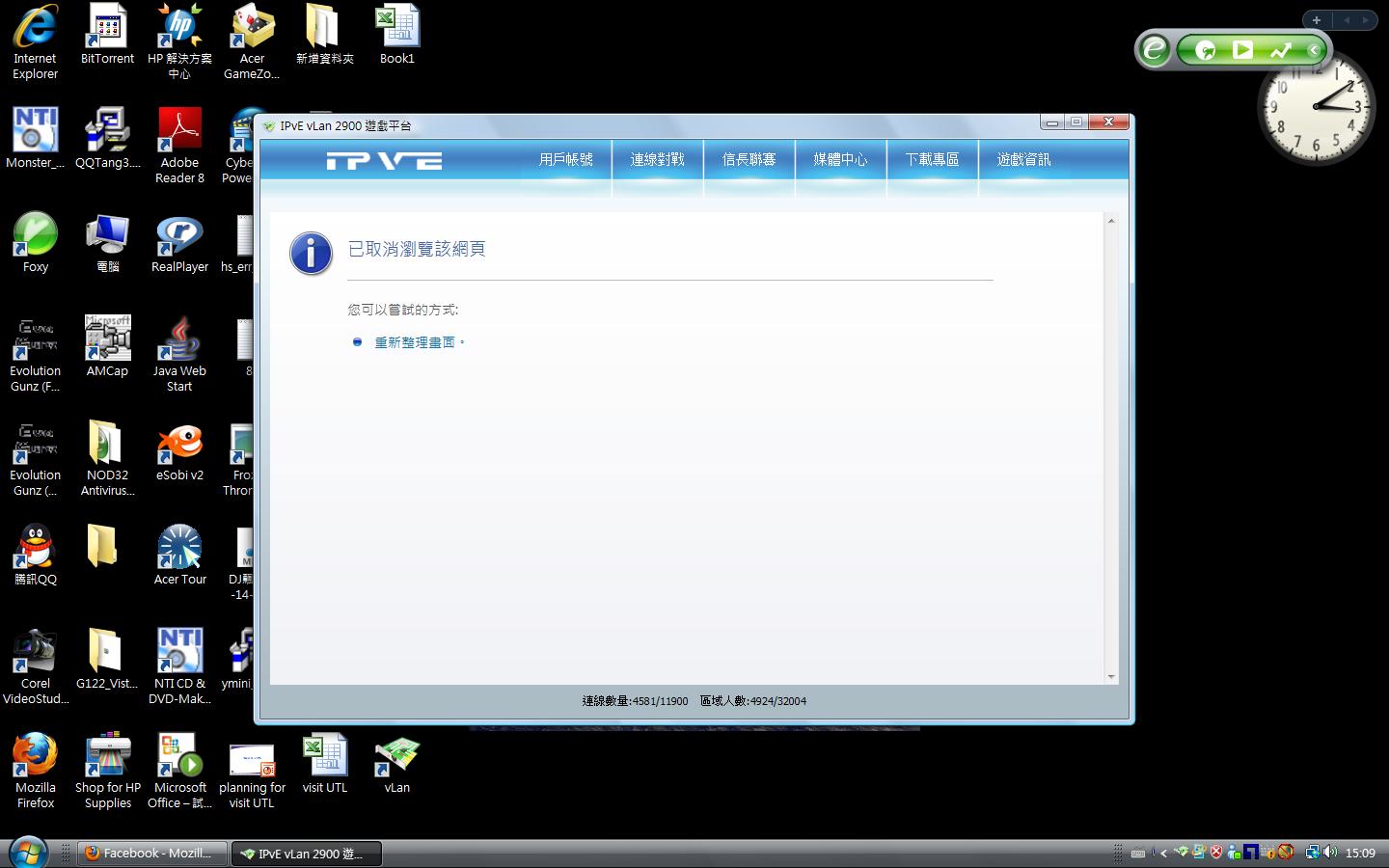Select the visit UTL Excel file
Viewport: 1389px width, 868px height.
click(324, 764)
